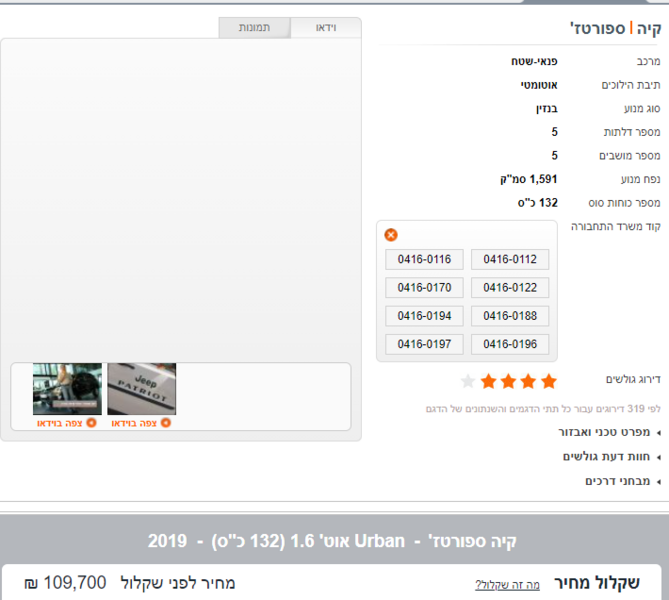669x600 pixels.
Task: Click the קוד משרד התחבורה label
Action: click(x=616, y=227)
